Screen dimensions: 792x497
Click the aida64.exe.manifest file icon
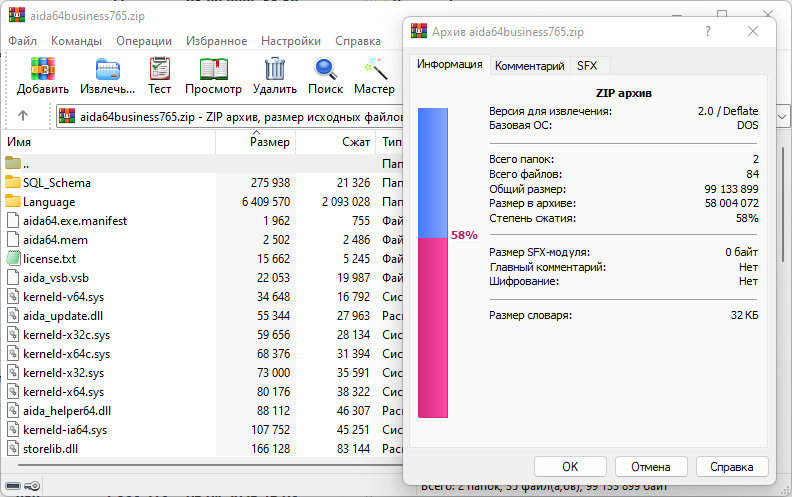click(13, 220)
